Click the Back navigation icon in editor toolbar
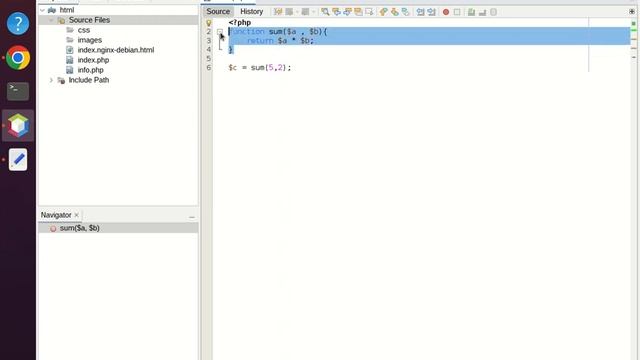The image size is (640, 360). pyautogui.click(x=289, y=12)
